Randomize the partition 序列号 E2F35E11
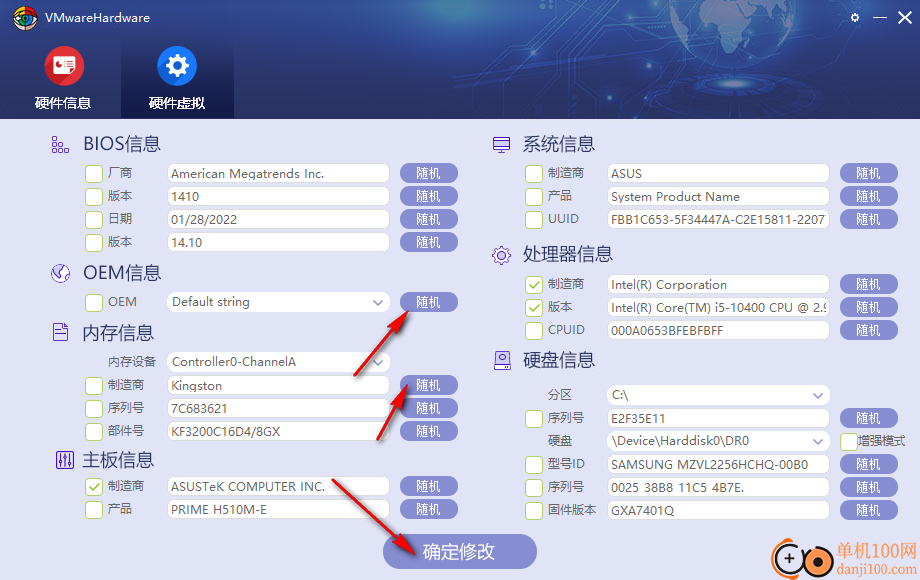 pyautogui.click(x=868, y=418)
